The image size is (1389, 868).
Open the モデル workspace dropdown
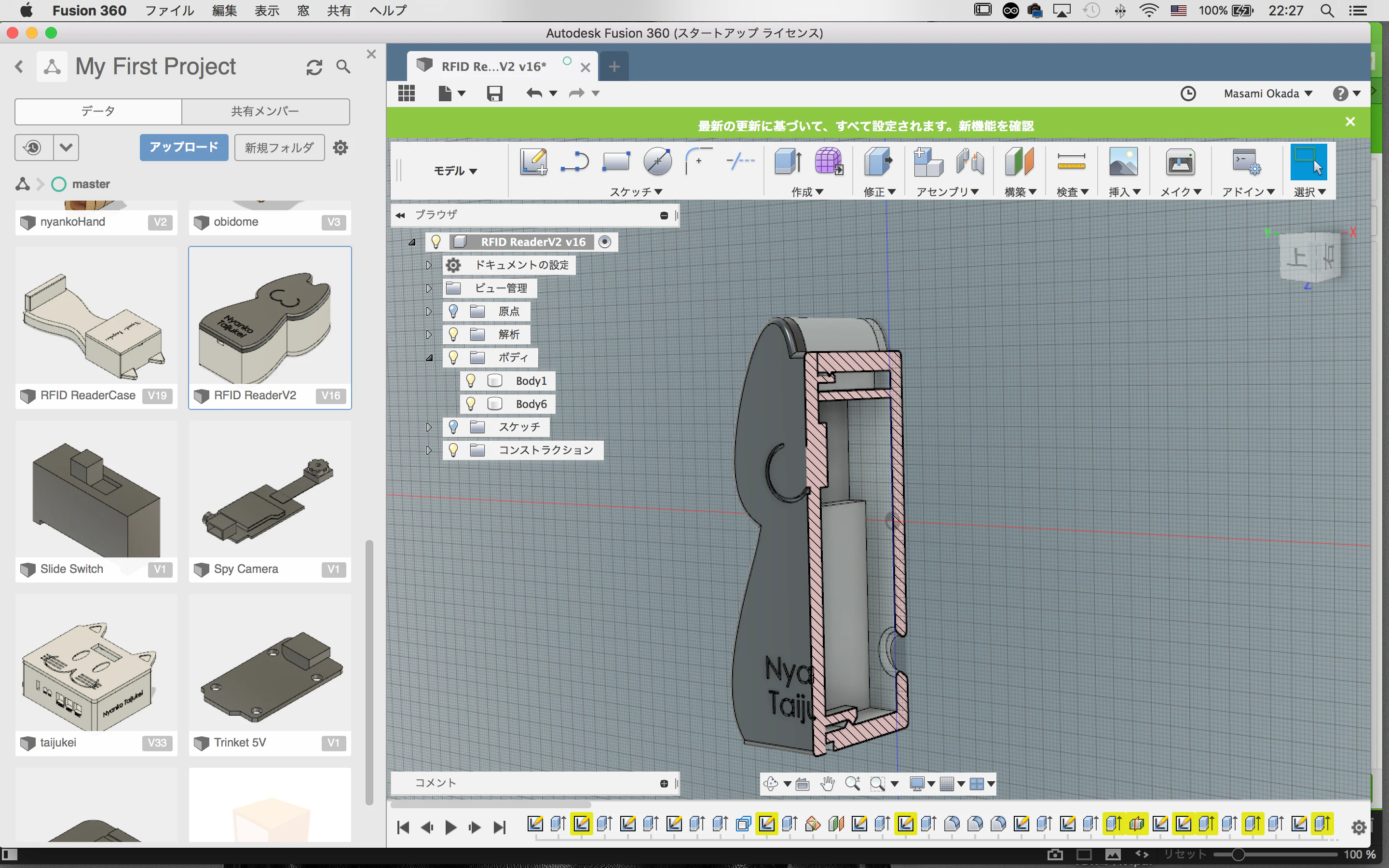(x=455, y=171)
